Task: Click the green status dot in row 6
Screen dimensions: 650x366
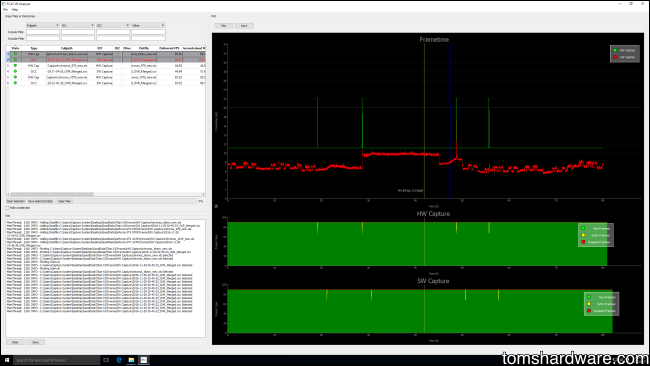Action: click(15, 83)
